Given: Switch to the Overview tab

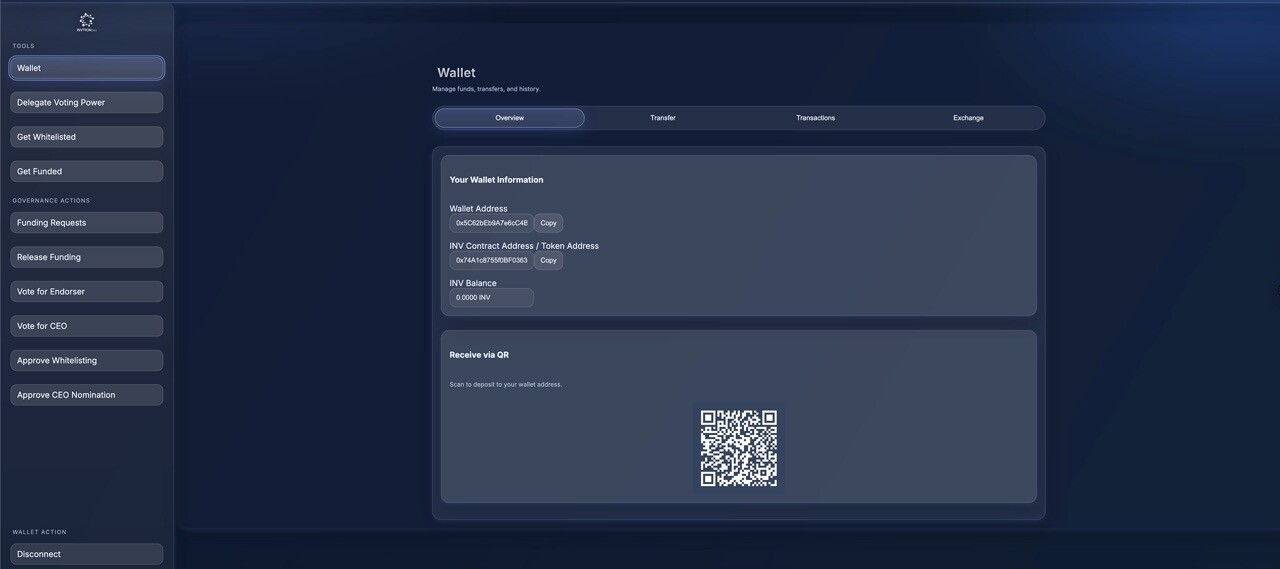Looking at the screenshot, I should 509,118.
